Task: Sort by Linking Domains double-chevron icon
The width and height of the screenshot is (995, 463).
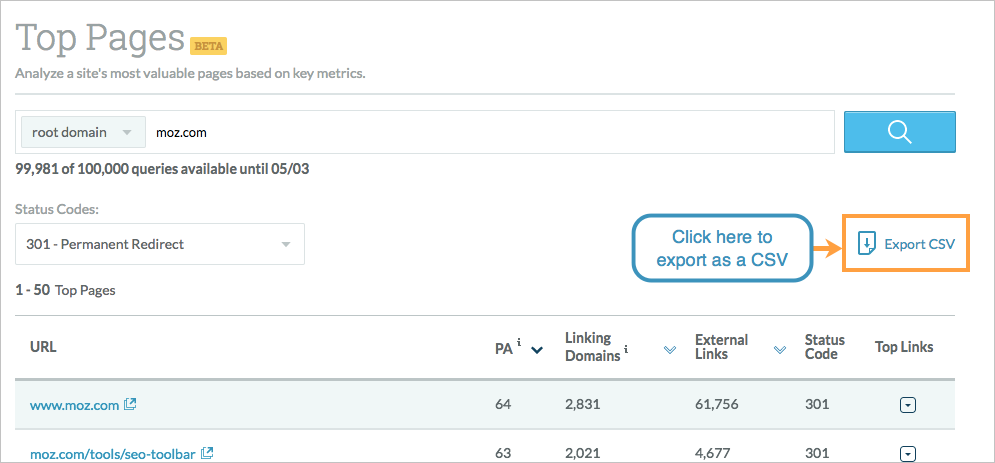Action: pyautogui.click(x=669, y=350)
